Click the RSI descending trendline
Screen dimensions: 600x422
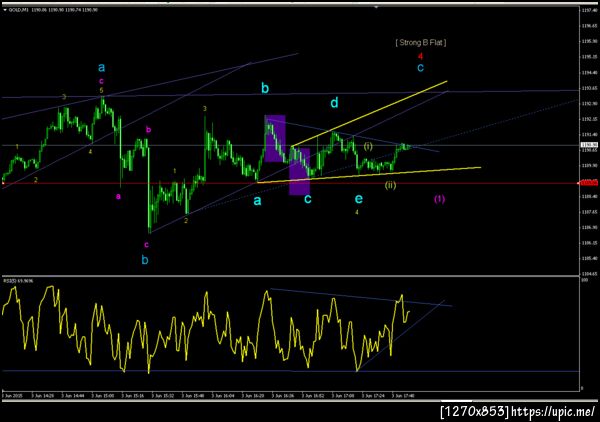[x=361, y=297]
